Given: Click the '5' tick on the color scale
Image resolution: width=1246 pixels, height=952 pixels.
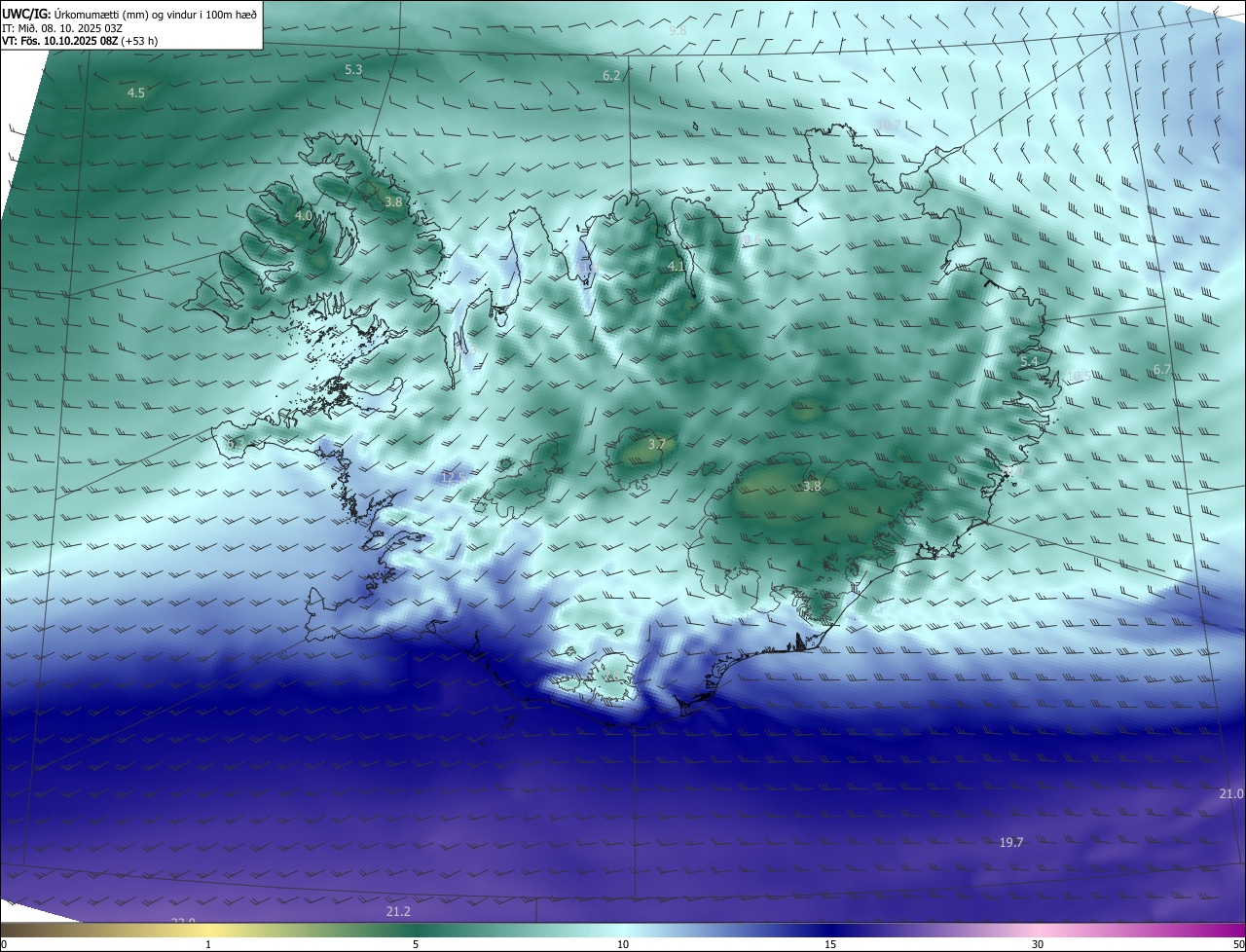Looking at the screenshot, I should [x=416, y=944].
